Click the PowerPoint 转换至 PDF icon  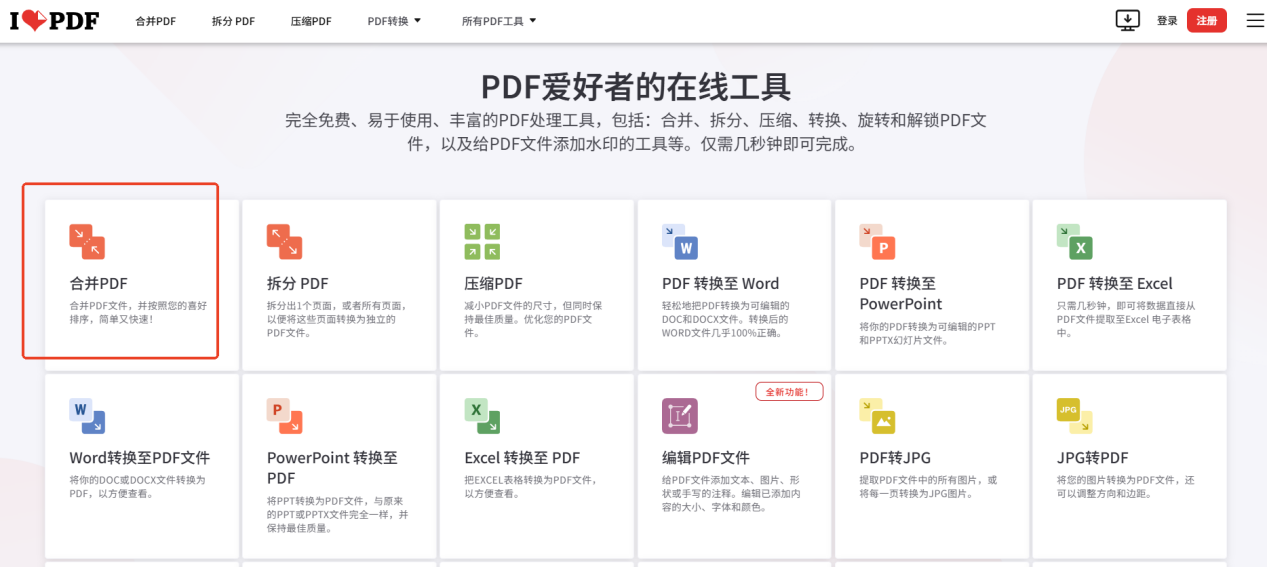point(284,415)
